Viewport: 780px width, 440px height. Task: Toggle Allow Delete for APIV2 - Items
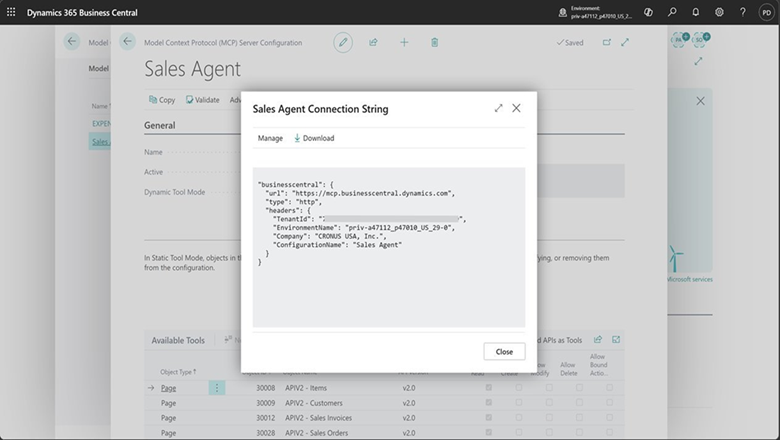[x=580, y=387]
